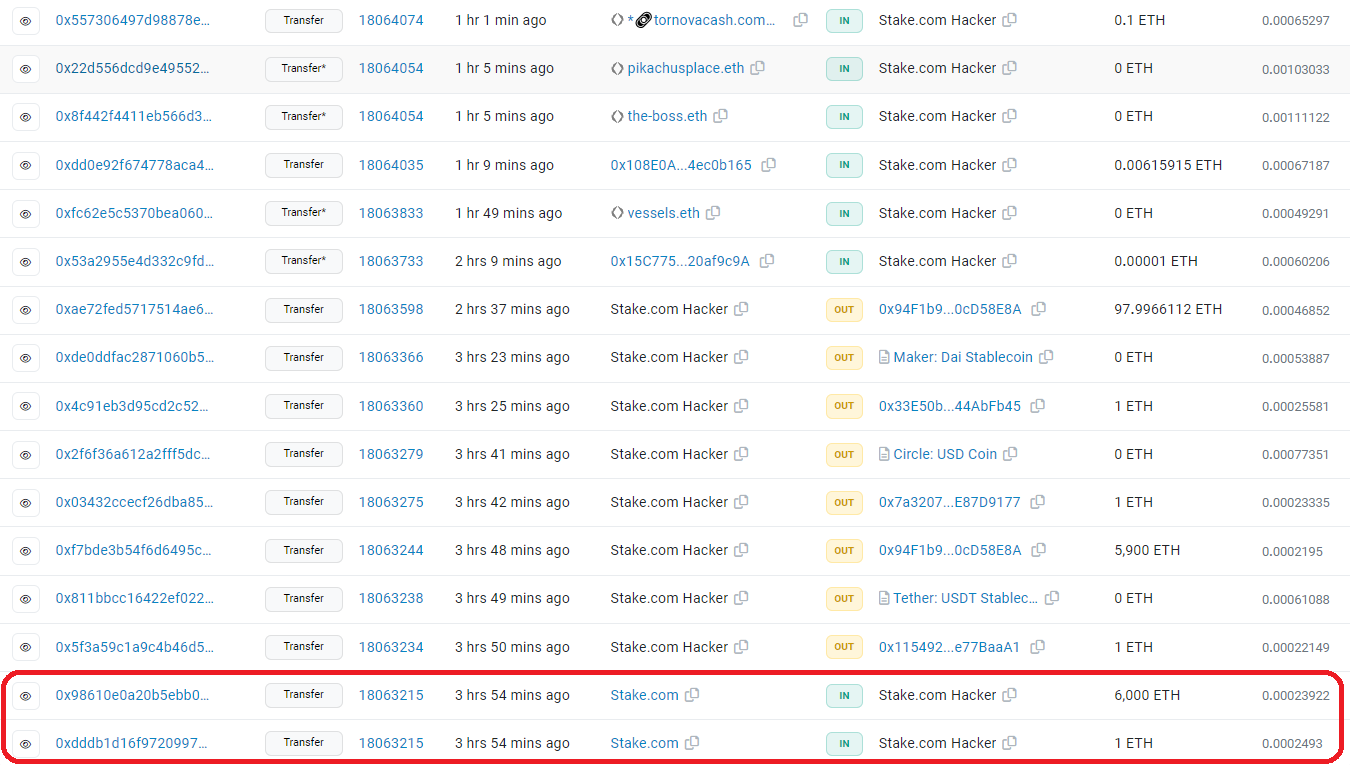
Task: View block 18063598
Action: (391, 309)
